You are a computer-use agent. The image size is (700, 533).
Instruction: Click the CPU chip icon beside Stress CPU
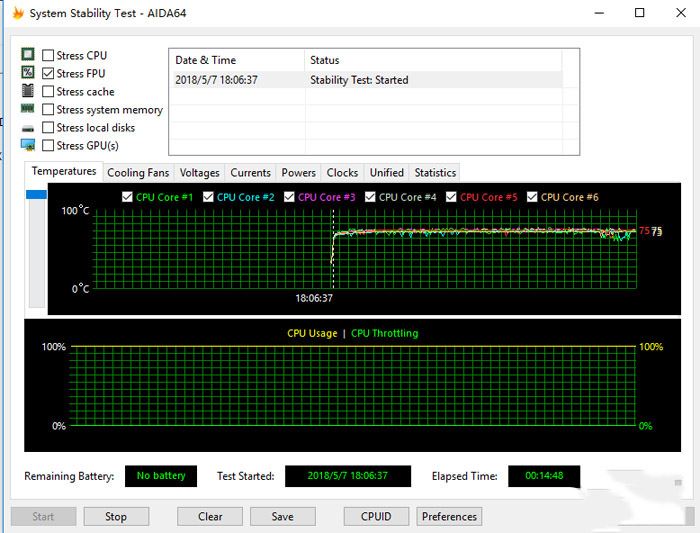pyautogui.click(x=28, y=54)
